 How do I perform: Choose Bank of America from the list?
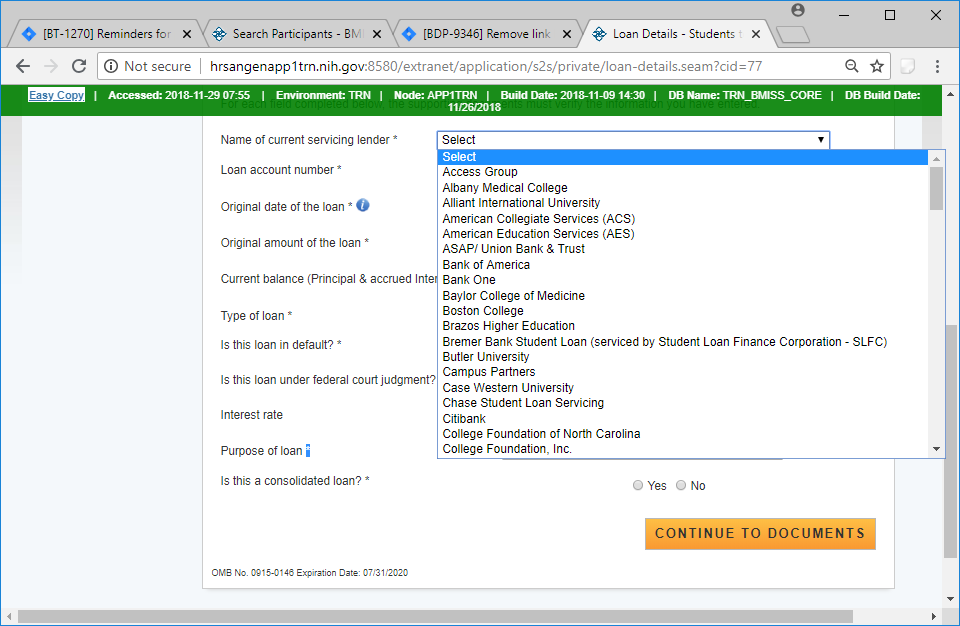pos(486,265)
